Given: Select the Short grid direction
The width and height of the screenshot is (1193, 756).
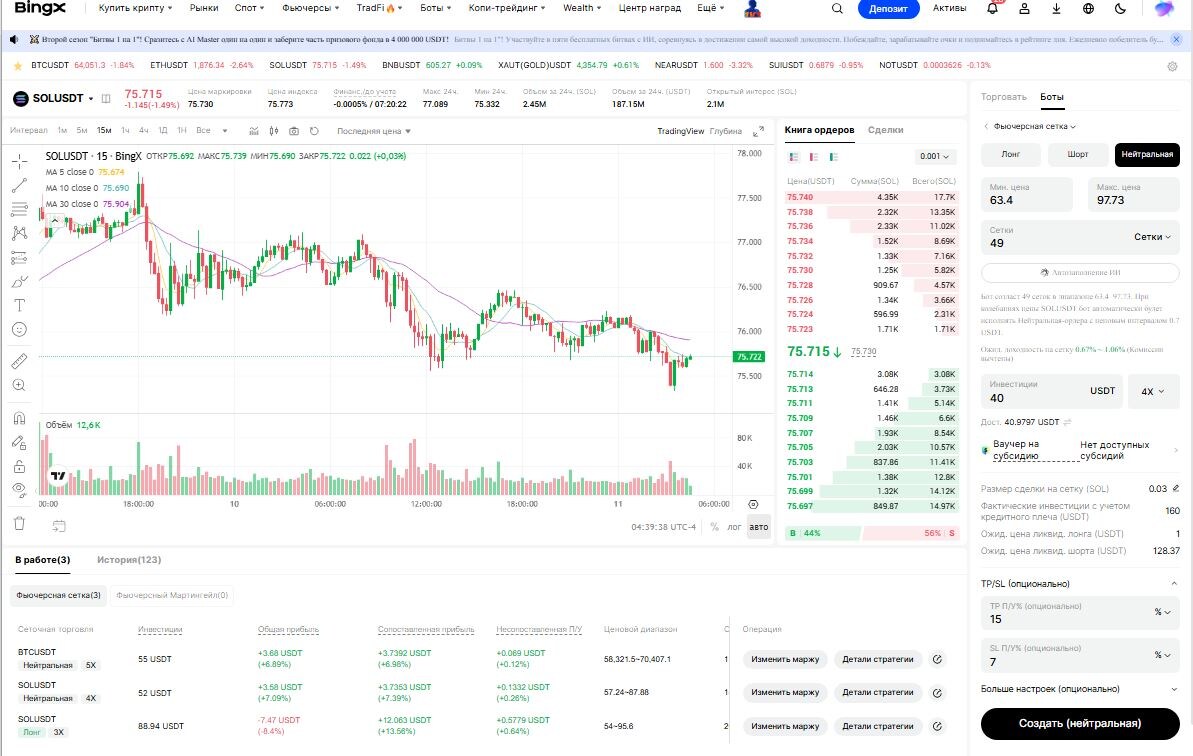Looking at the screenshot, I should click(1077, 154).
